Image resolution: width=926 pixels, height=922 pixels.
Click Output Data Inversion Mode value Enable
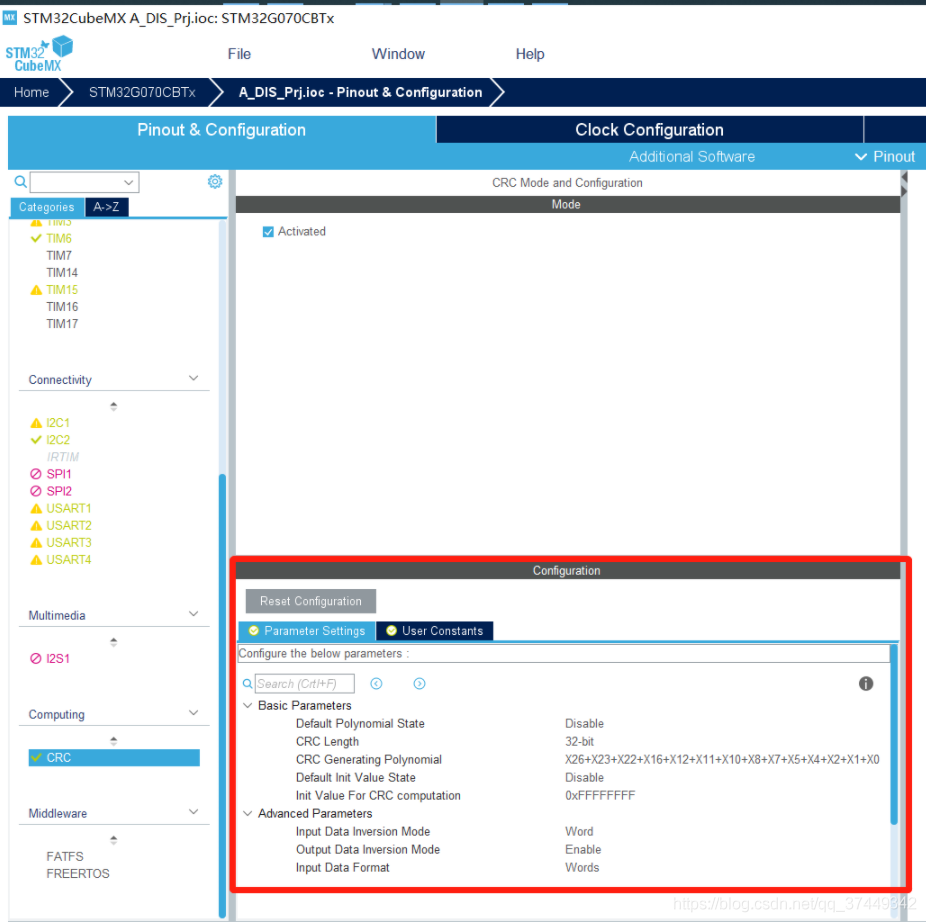pos(583,849)
